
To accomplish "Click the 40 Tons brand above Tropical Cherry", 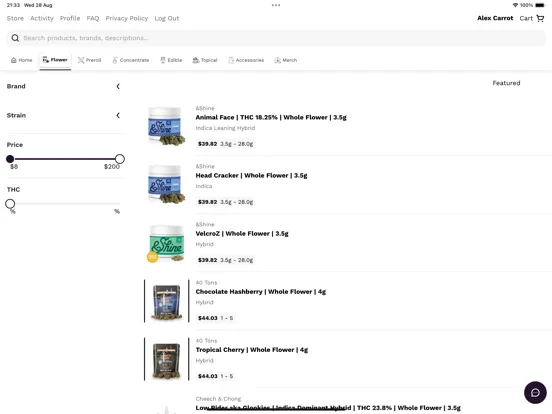I will click(206, 341).
